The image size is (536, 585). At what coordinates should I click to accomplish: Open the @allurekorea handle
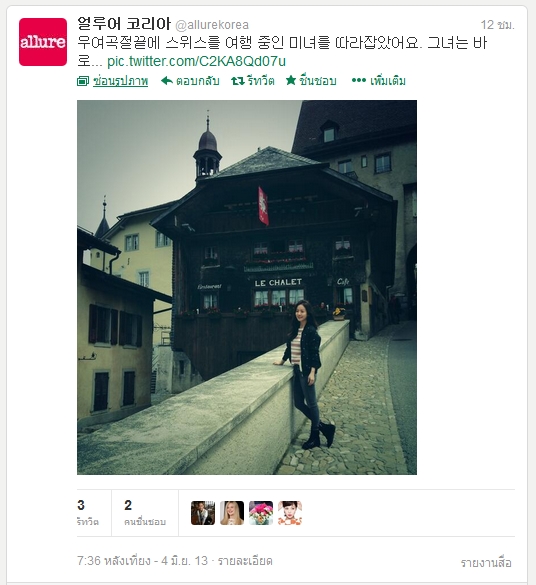tap(212, 25)
